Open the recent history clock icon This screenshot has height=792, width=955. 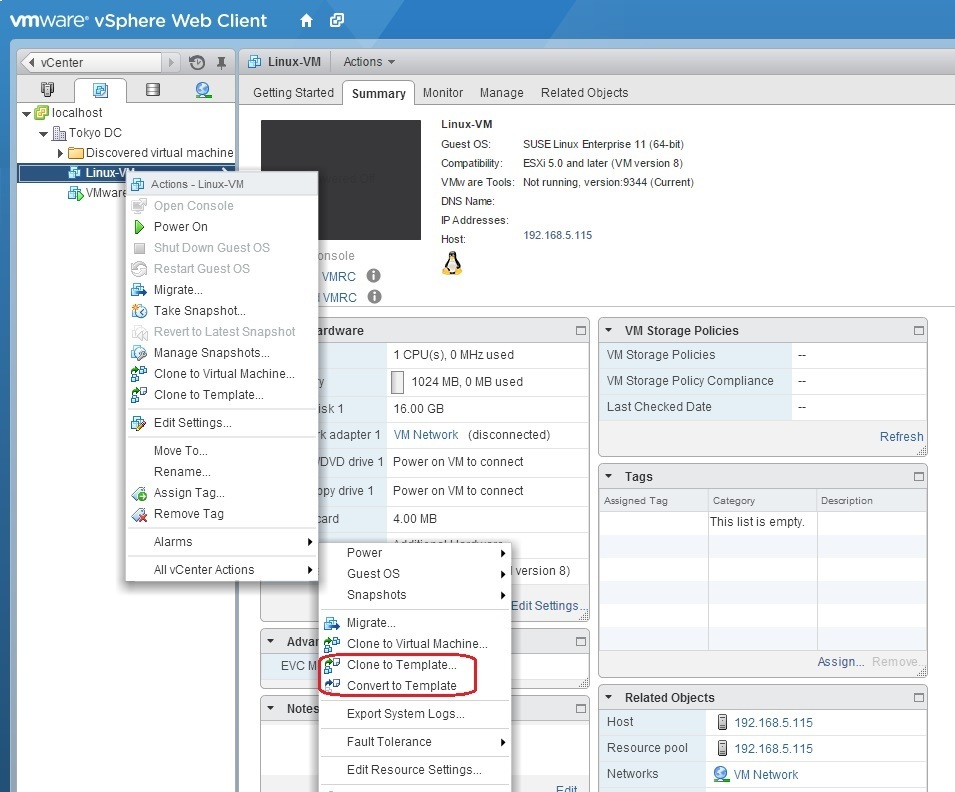(x=197, y=62)
